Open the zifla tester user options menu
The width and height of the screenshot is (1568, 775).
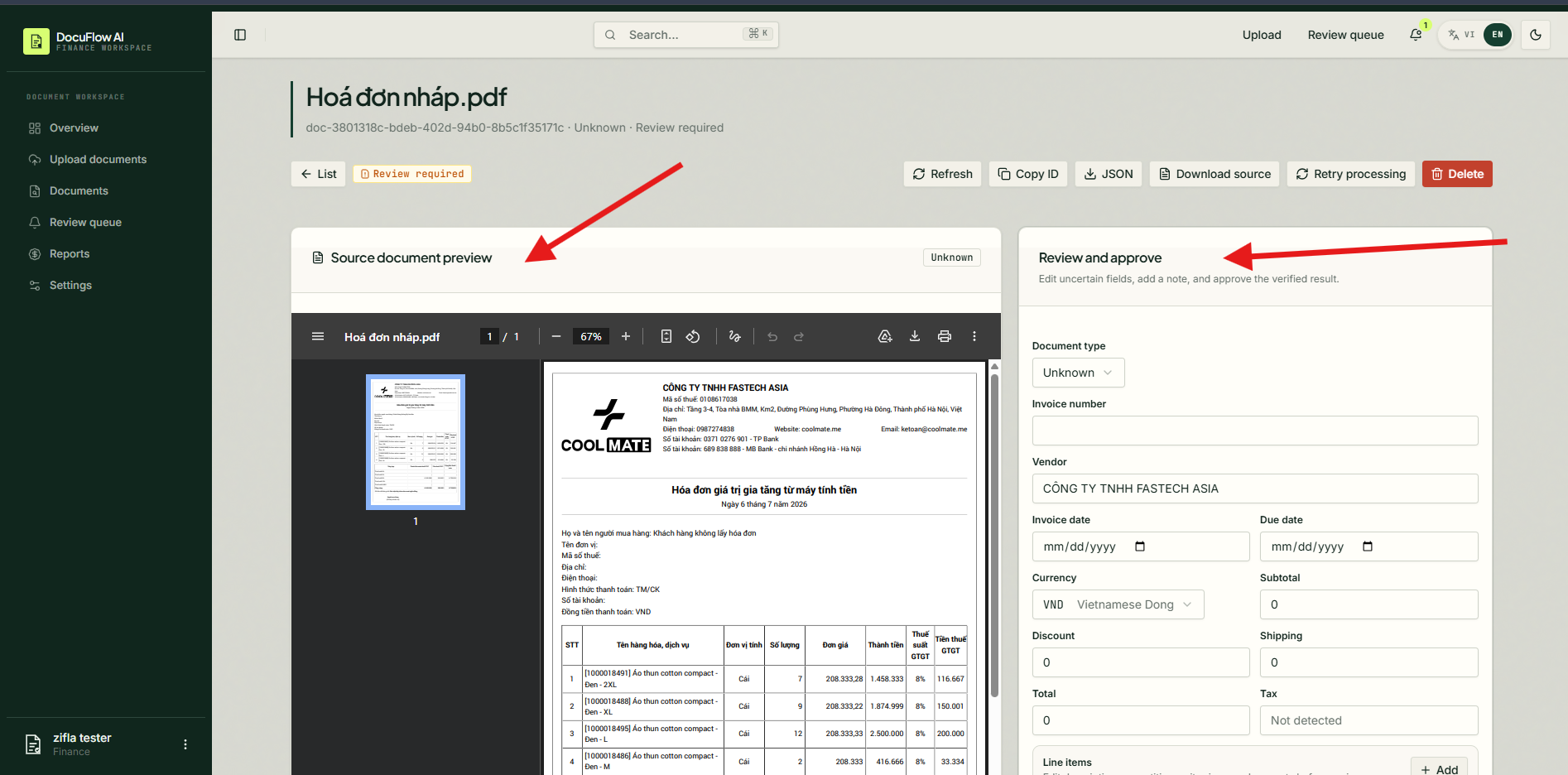point(185,744)
